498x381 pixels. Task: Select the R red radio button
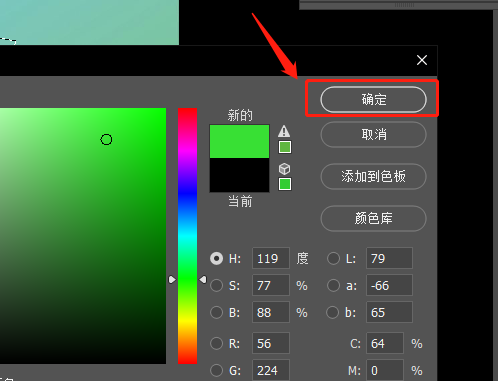216,343
